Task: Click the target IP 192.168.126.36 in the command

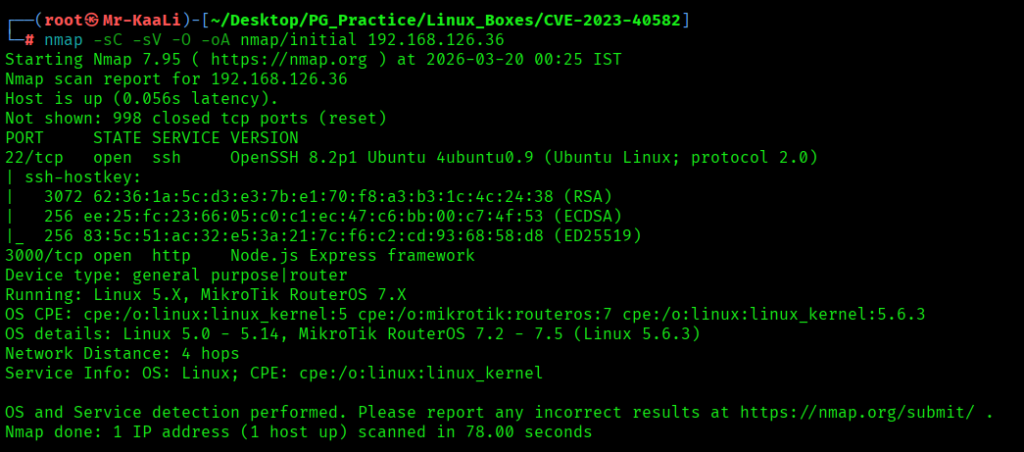Action: tap(436, 39)
